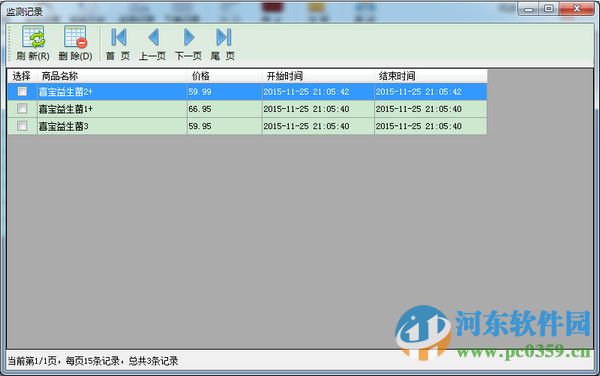Tick the checkbox for 喜宝益生菌2+
Image resolution: width=600 pixels, height=376 pixels.
22,91
